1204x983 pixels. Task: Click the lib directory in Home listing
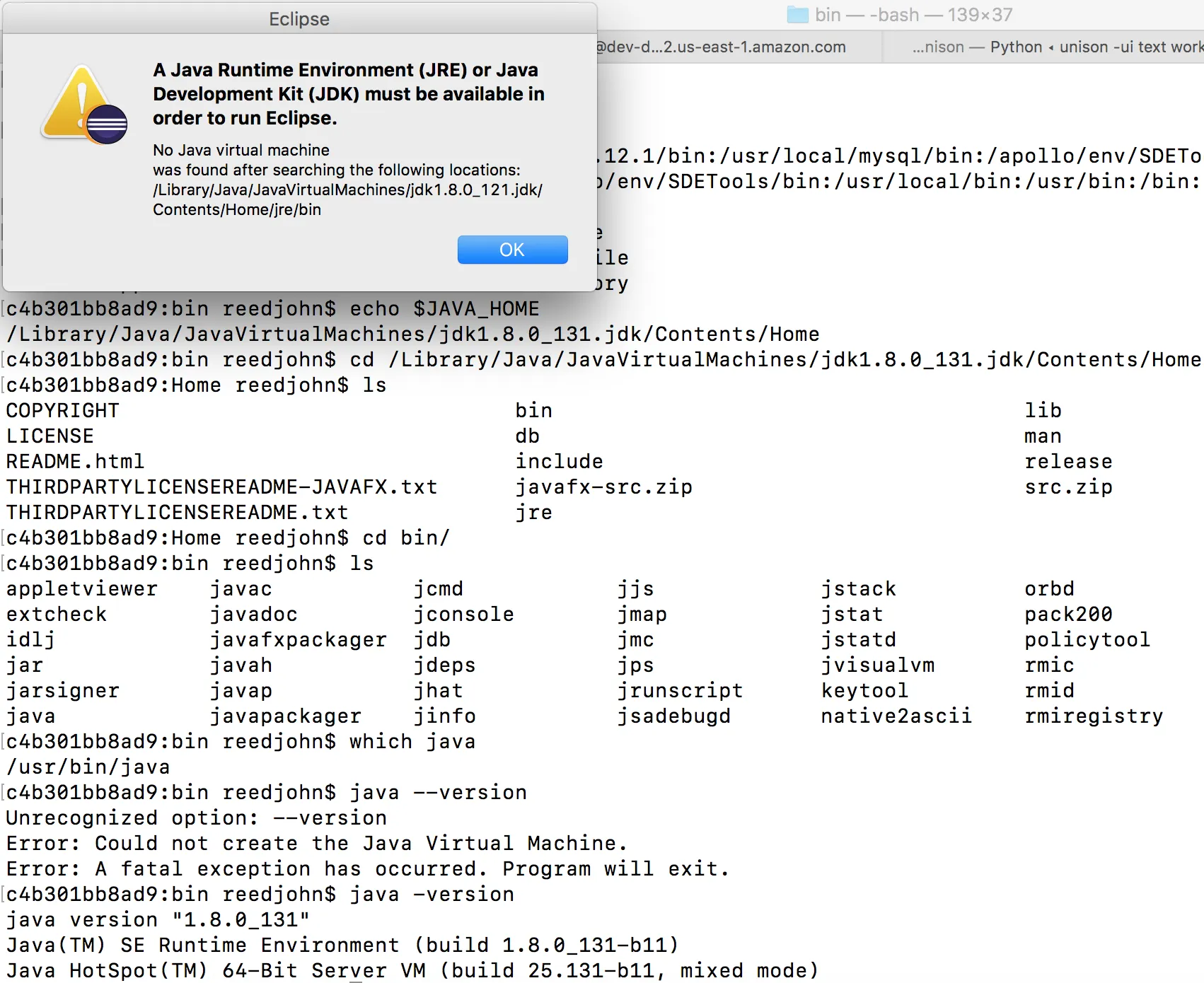(x=1043, y=411)
